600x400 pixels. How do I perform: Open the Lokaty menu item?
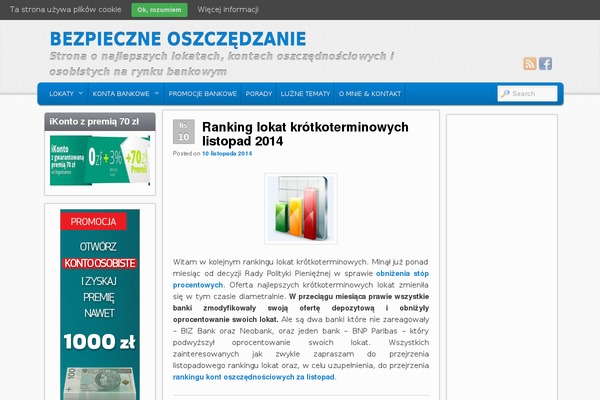(62, 94)
